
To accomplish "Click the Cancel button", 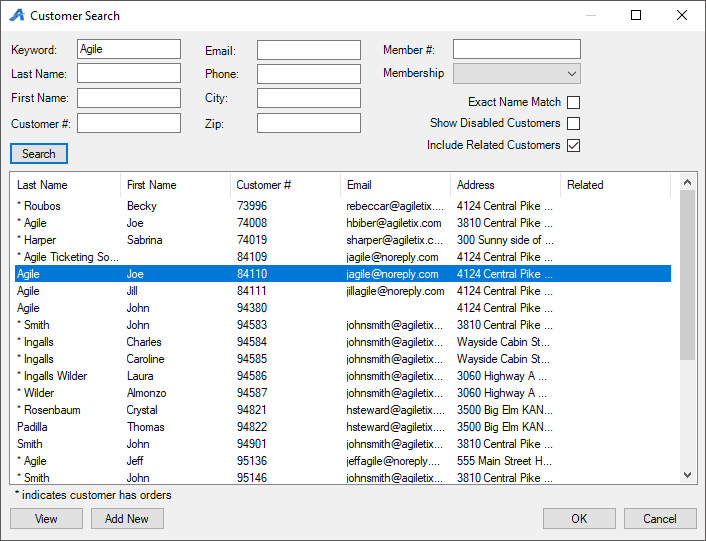I will click(x=660, y=518).
